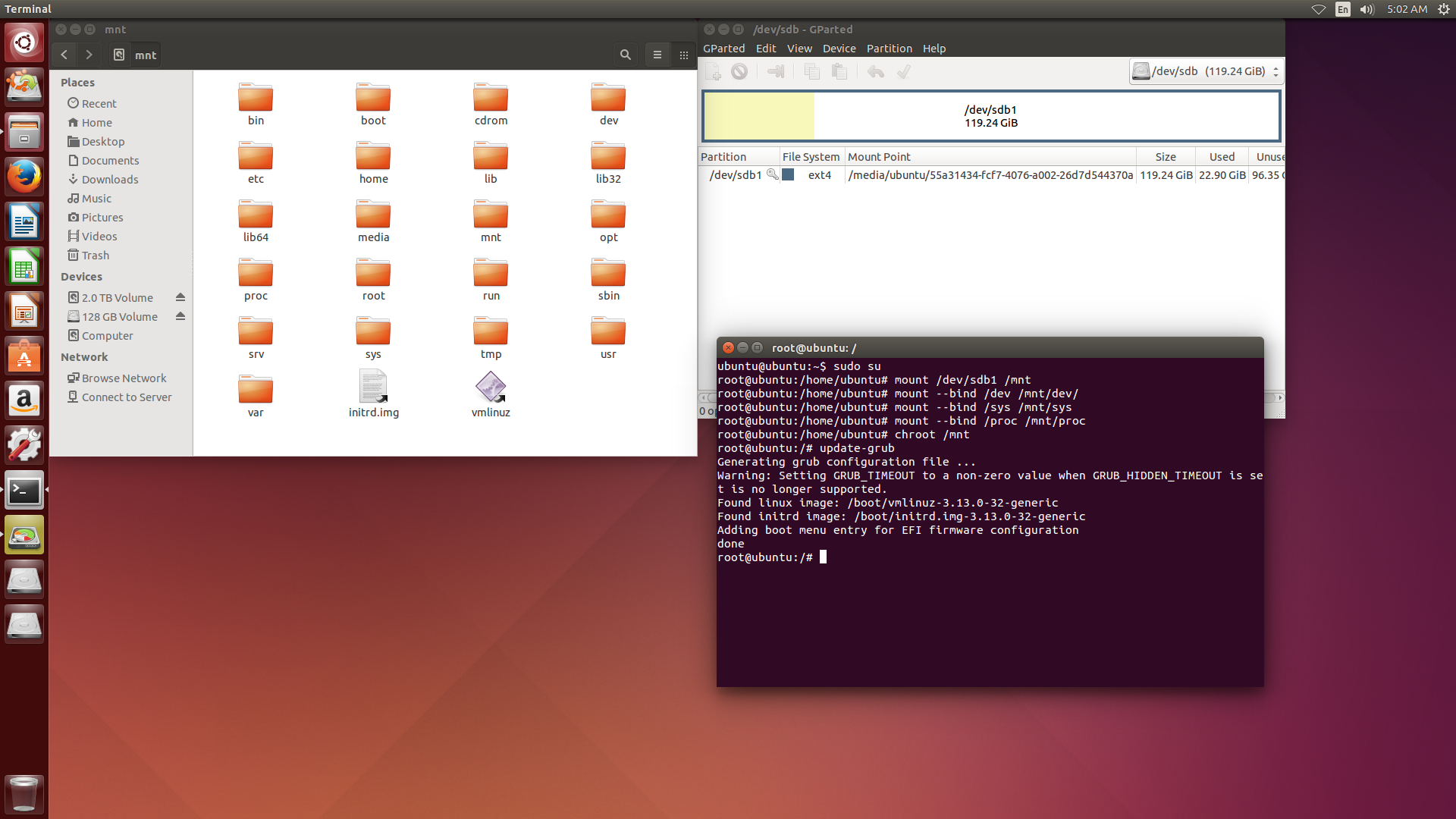Click the Copy Partition icon in GParted toolbar
Image resolution: width=1456 pixels, height=819 pixels.
tap(811, 71)
